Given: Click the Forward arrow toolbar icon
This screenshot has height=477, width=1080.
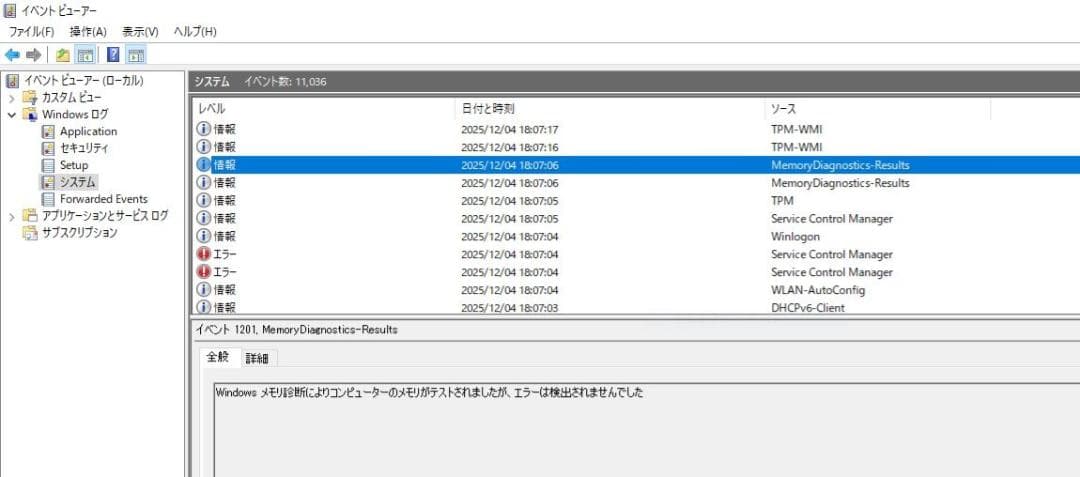Looking at the screenshot, I should pyautogui.click(x=33, y=55).
